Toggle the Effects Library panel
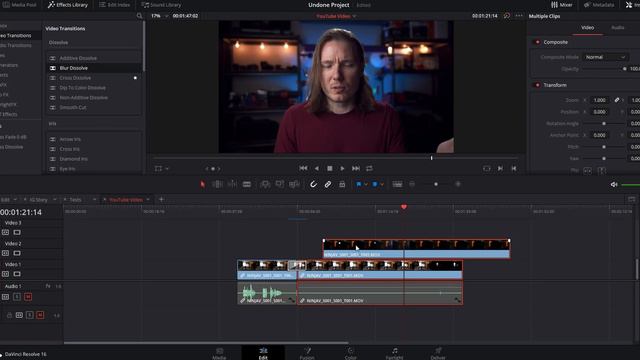This screenshot has height=360, width=640. (68, 5)
